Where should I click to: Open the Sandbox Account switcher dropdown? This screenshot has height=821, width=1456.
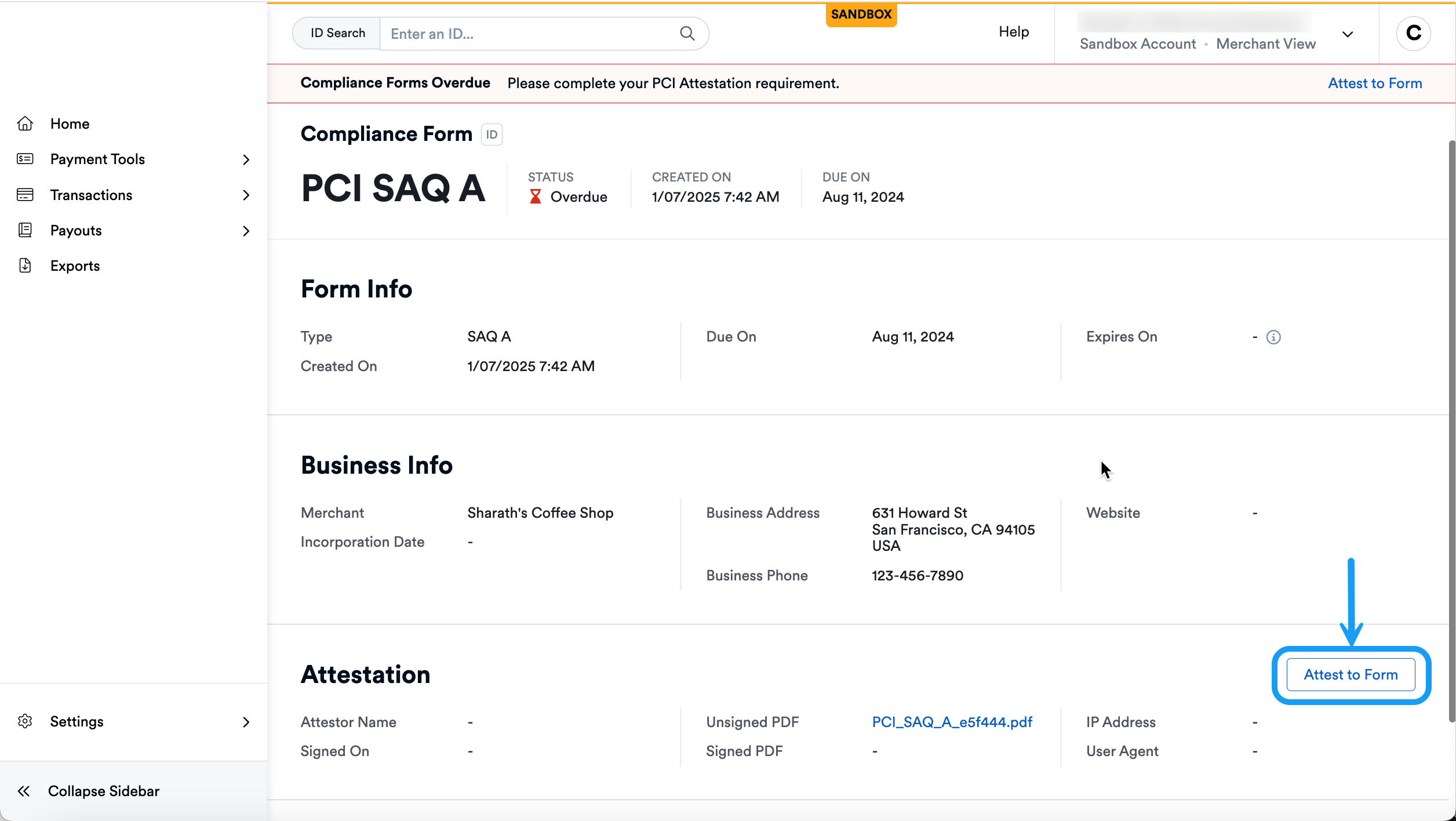click(1348, 34)
